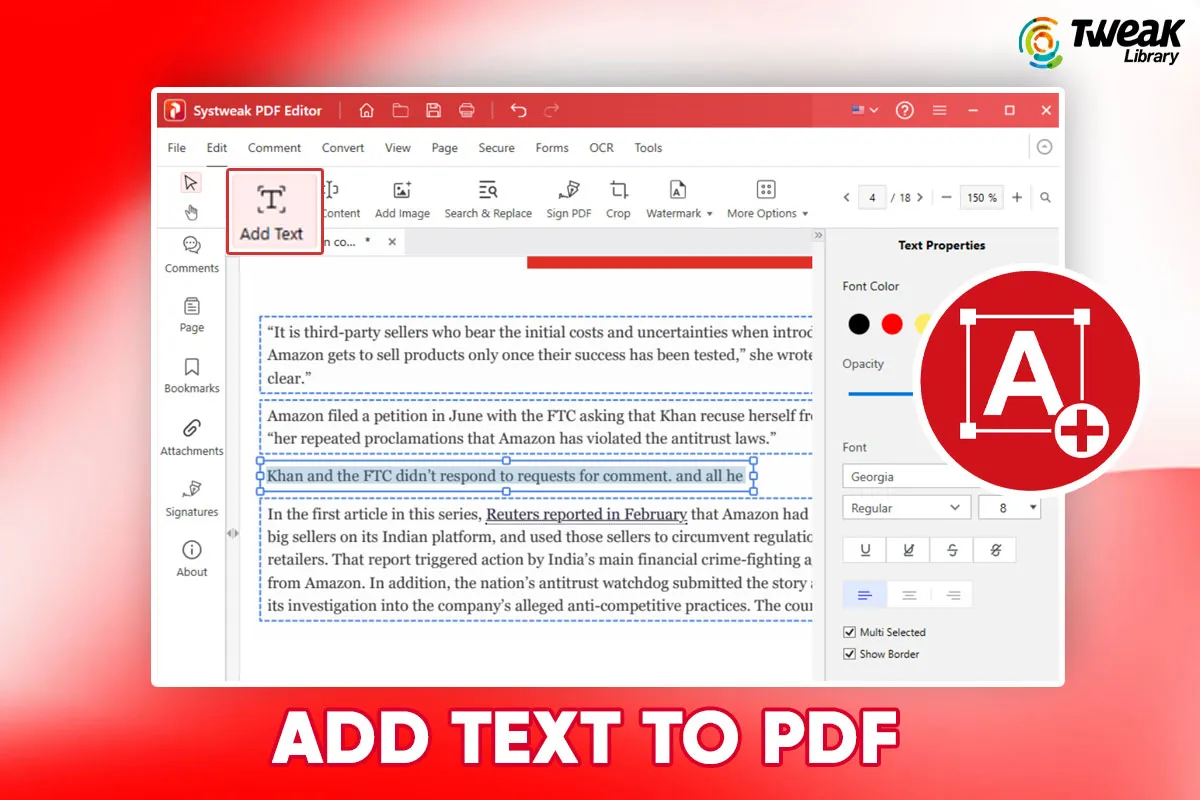This screenshot has height=800, width=1200.
Task: Pick the red font color swatch
Action: point(892,323)
